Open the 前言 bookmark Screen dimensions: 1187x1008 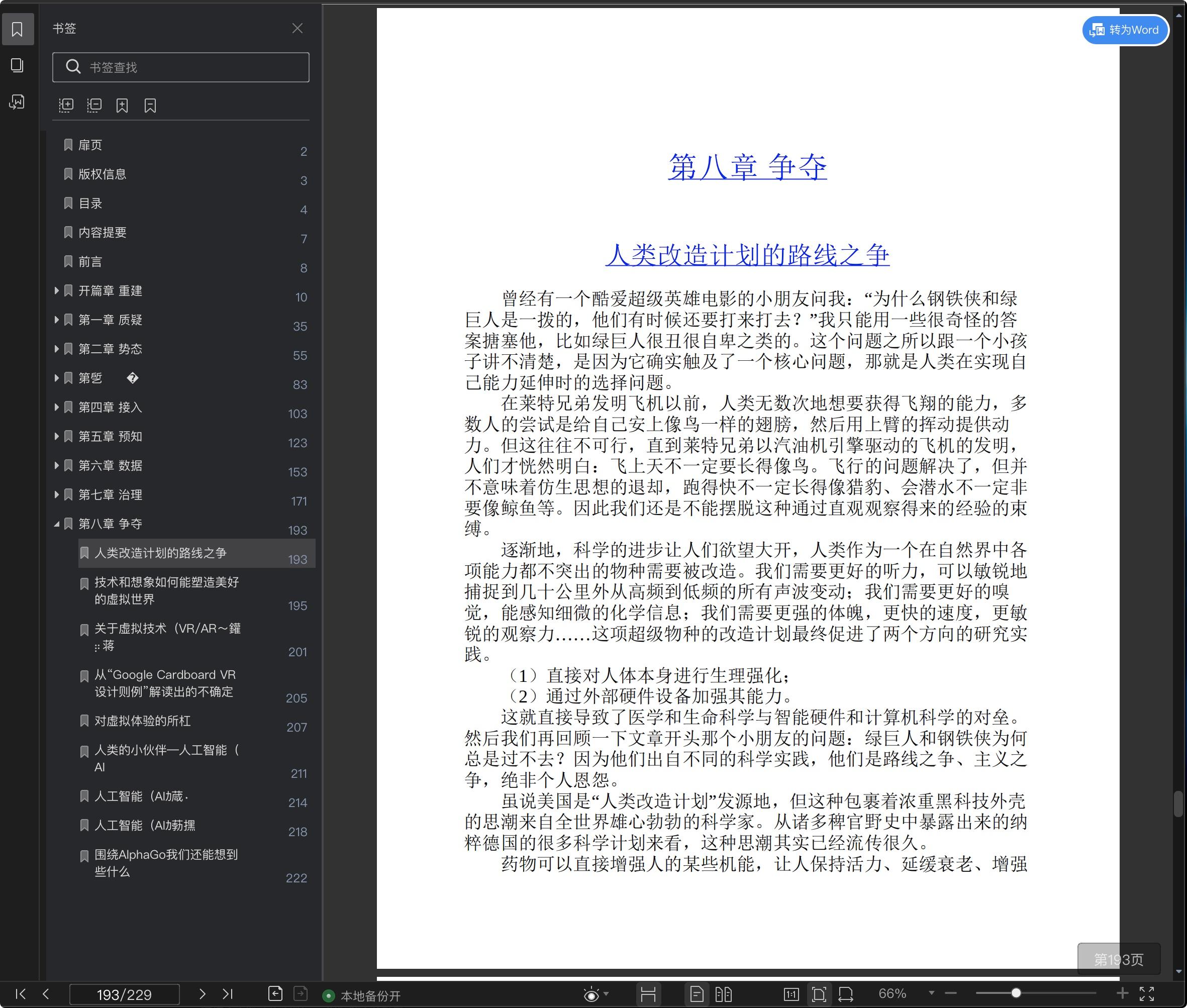point(90,262)
